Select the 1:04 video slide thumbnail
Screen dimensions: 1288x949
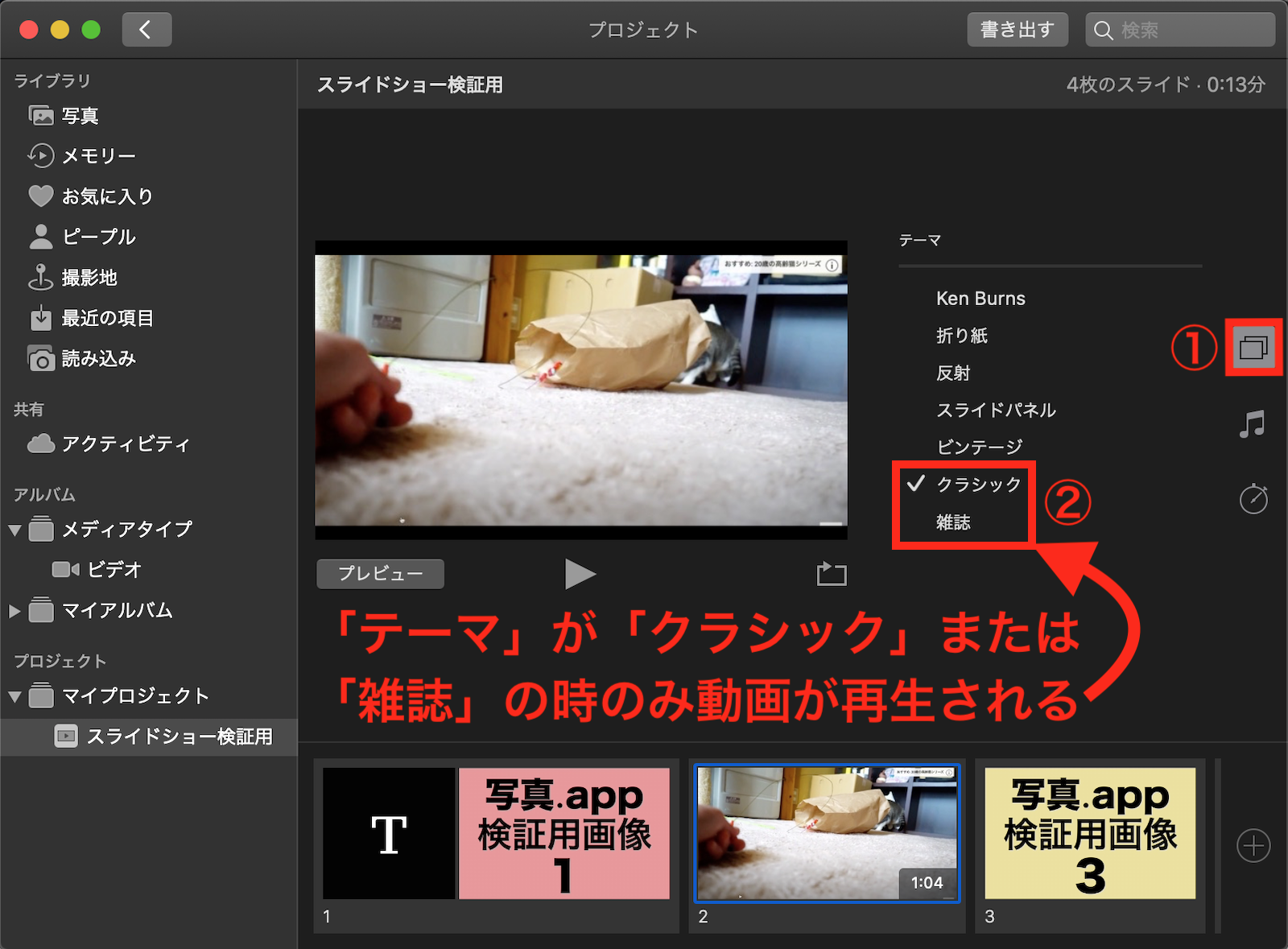pyautogui.click(x=828, y=833)
